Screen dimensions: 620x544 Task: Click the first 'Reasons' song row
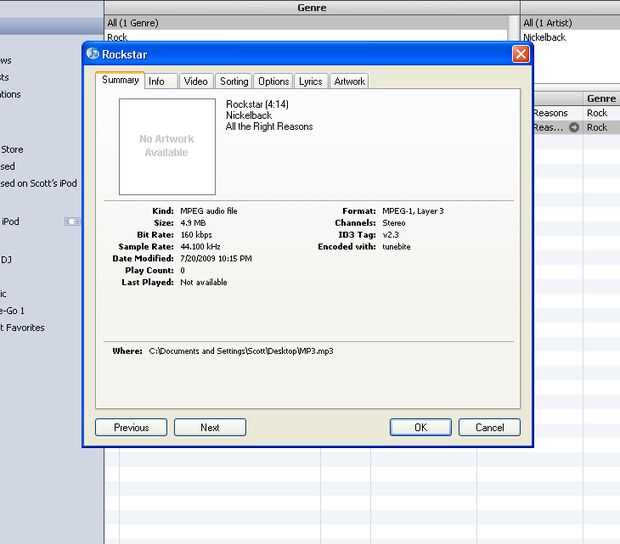[550, 113]
